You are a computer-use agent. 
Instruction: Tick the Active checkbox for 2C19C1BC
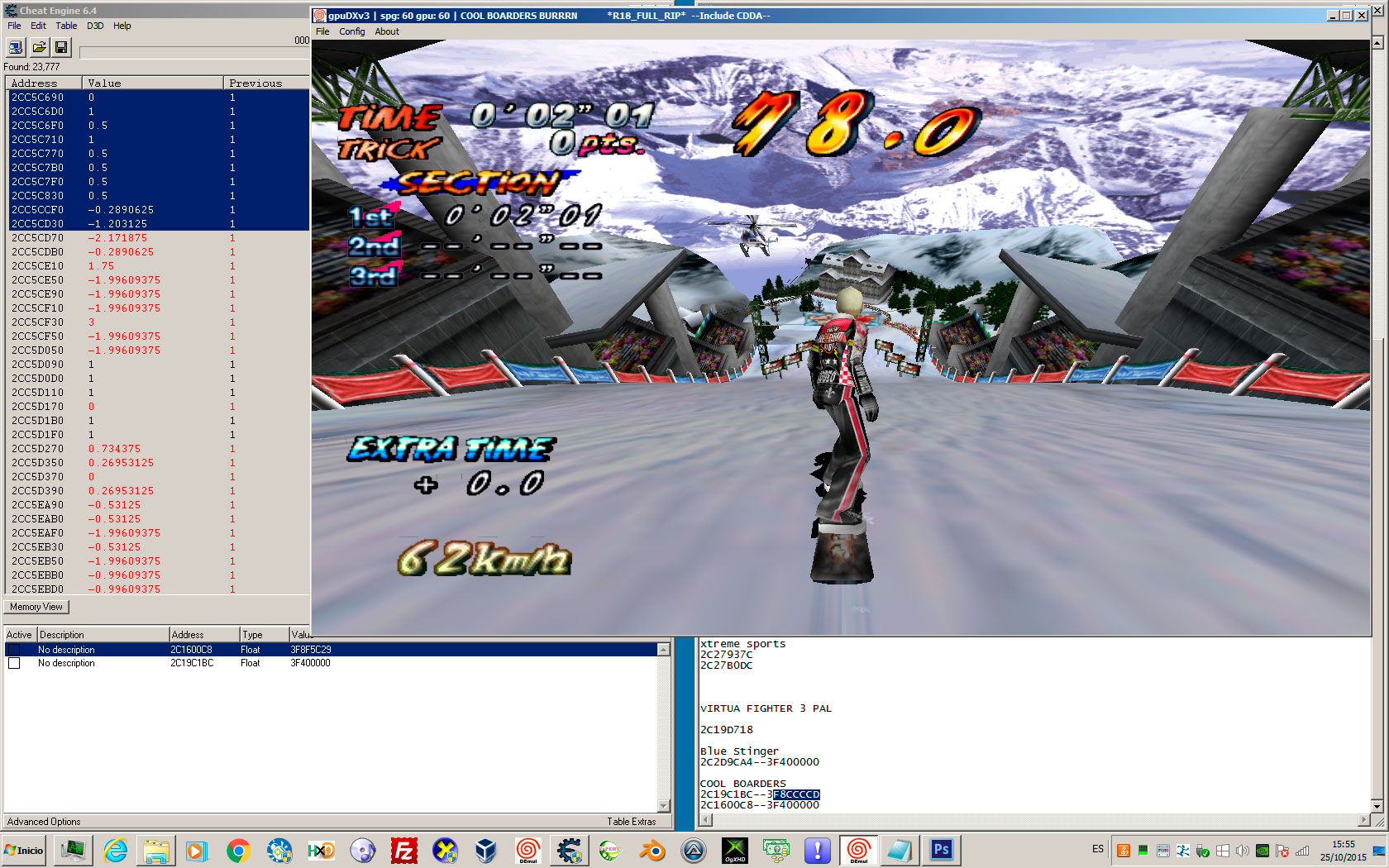(14, 663)
